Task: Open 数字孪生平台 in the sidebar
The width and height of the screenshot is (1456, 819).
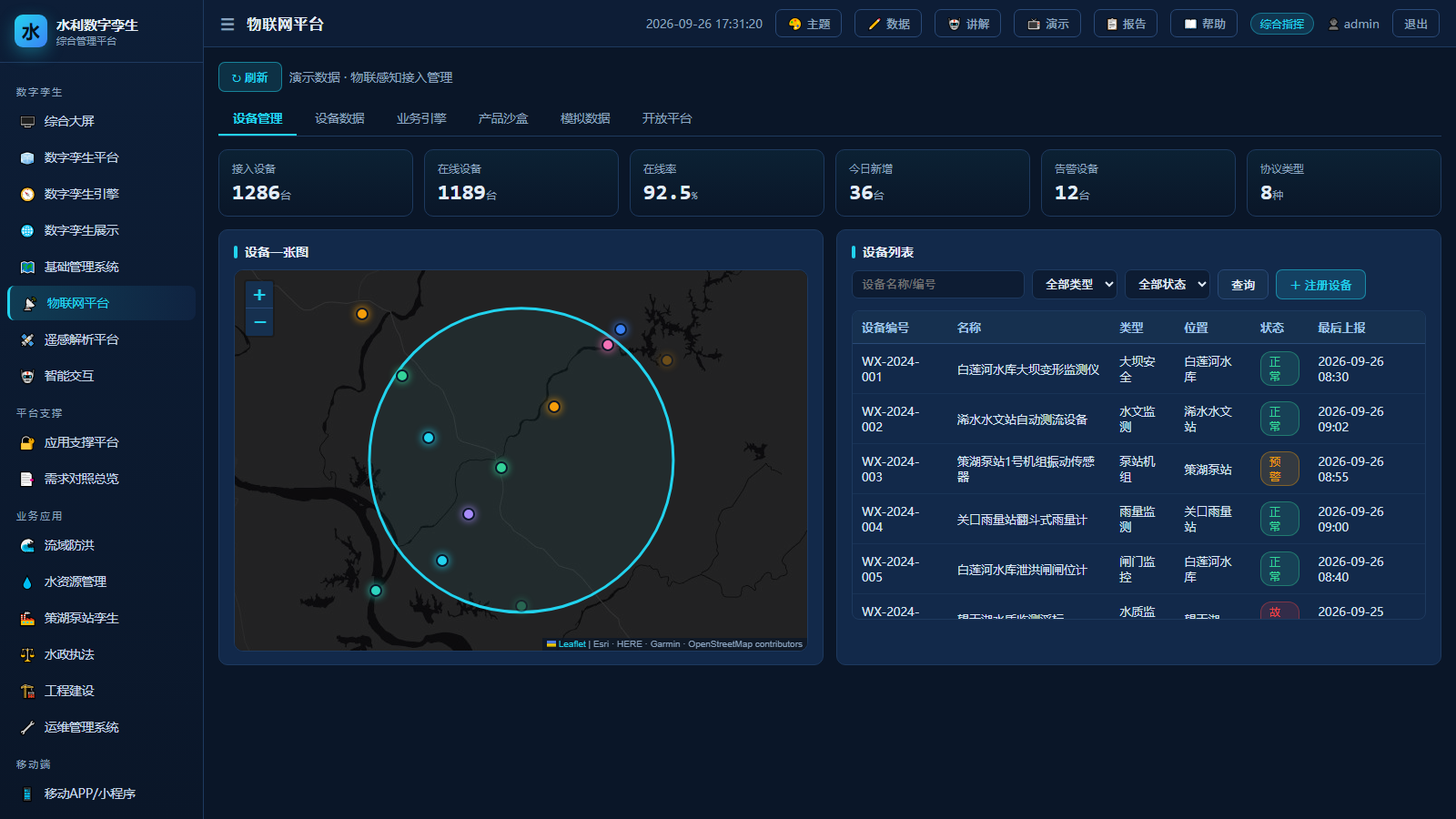Action: tap(101, 157)
